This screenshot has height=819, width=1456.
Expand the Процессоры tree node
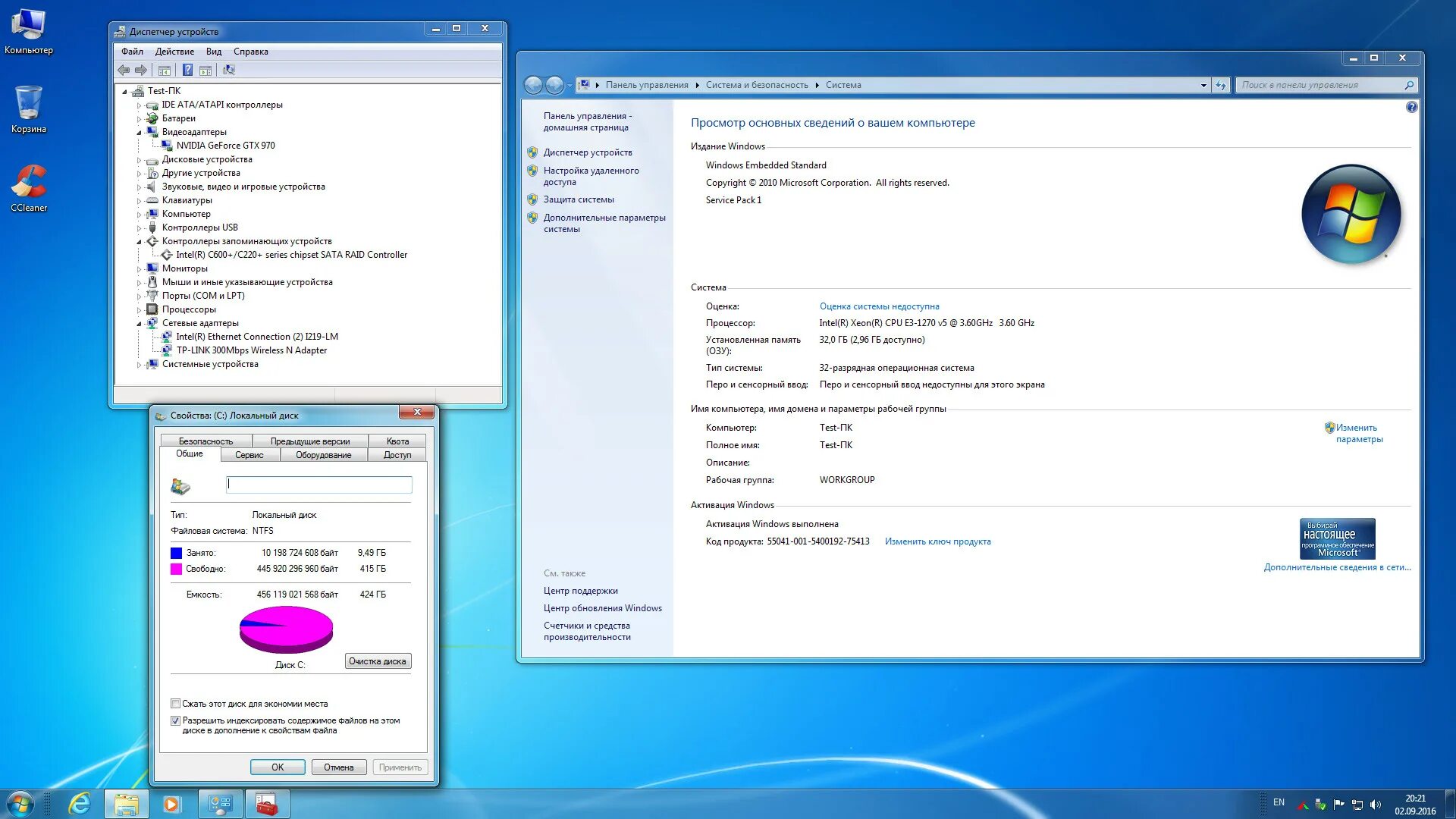pyautogui.click(x=139, y=310)
